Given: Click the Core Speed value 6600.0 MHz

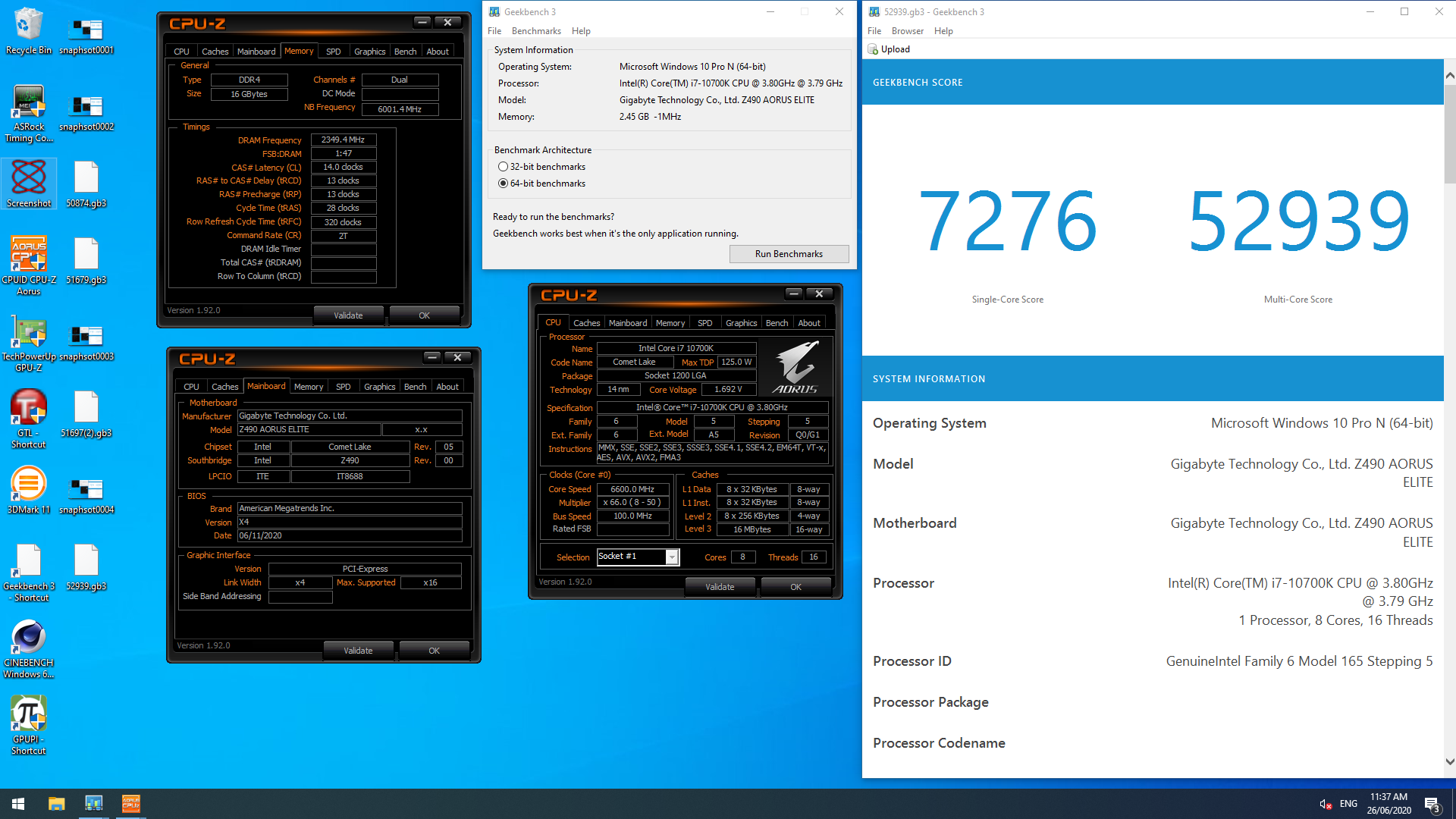Looking at the screenshot, I should (x=632, y=490).
